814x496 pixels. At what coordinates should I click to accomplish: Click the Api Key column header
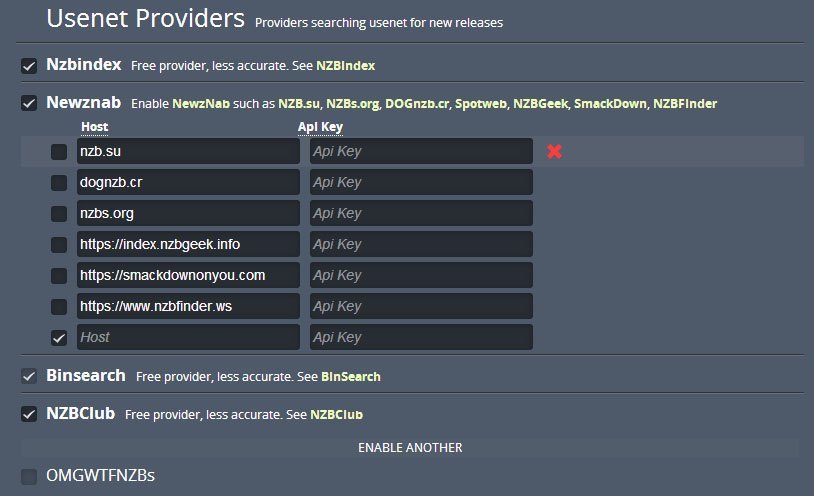click(x=320, y=127)
